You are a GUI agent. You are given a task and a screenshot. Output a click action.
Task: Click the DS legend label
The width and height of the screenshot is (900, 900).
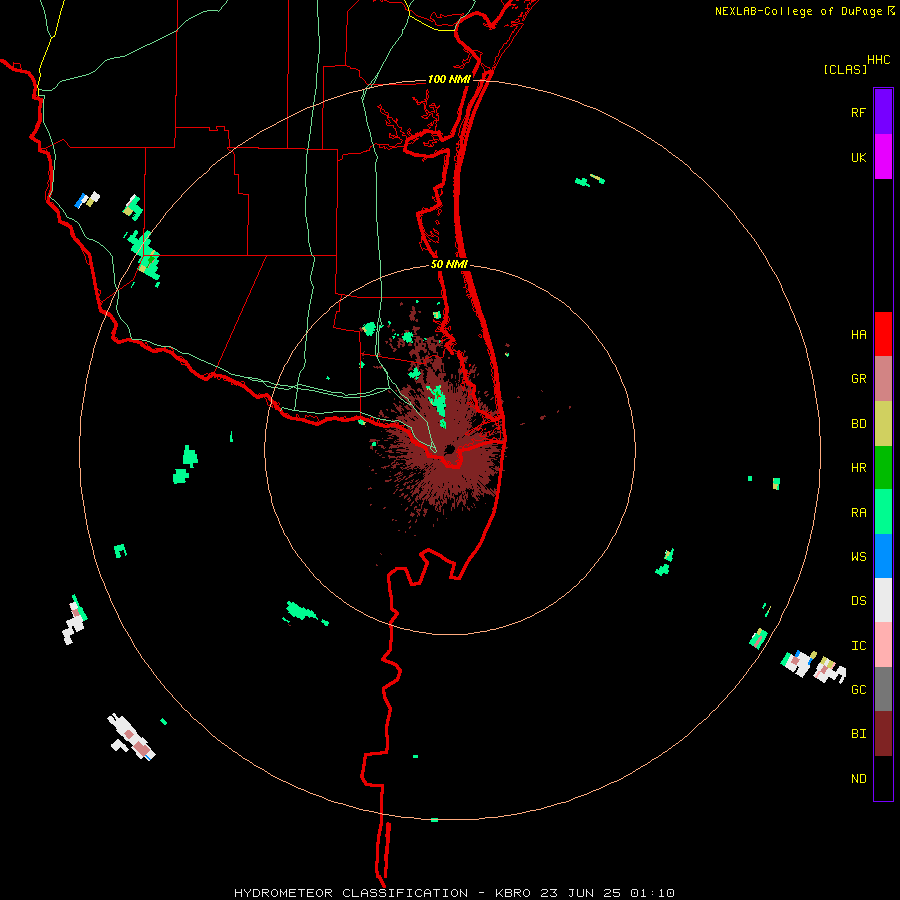coord(858,601)
